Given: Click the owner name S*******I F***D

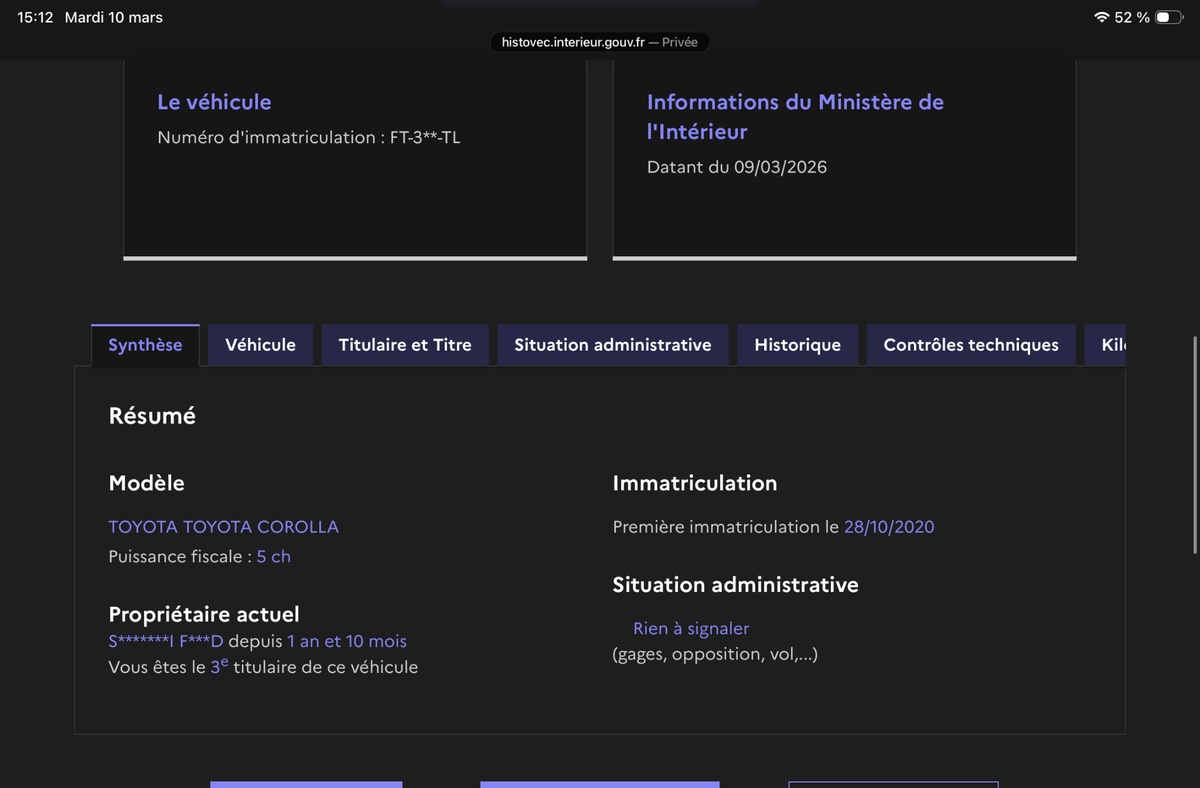Looking at the screenshot, I should pos(166,642).
